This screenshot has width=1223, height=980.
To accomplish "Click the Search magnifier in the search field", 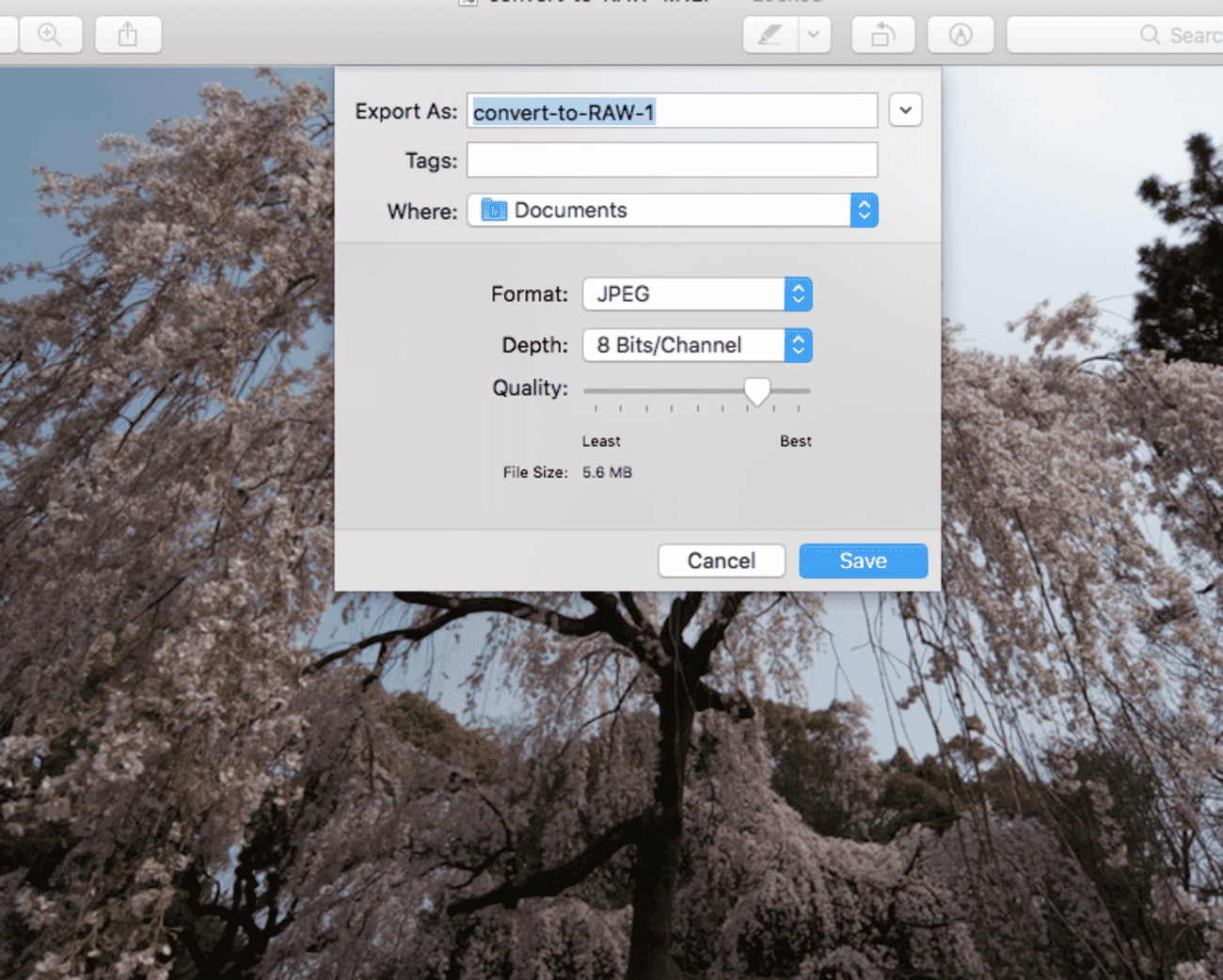I will click(x=1150, y=35).
